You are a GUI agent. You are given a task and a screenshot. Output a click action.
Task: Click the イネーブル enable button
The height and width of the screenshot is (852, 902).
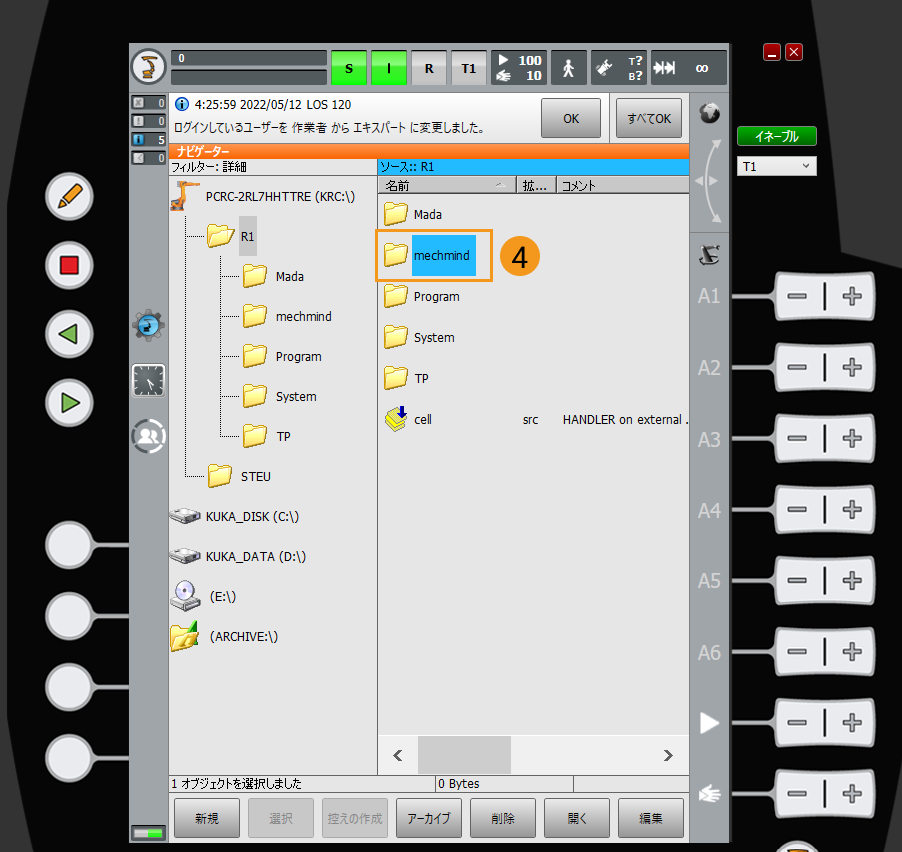pyautogui.click(x=777, y=136)
